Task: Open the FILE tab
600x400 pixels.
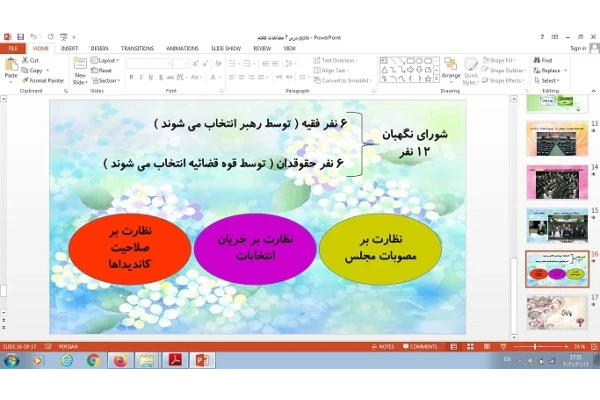Action: [x=13, y=48]
